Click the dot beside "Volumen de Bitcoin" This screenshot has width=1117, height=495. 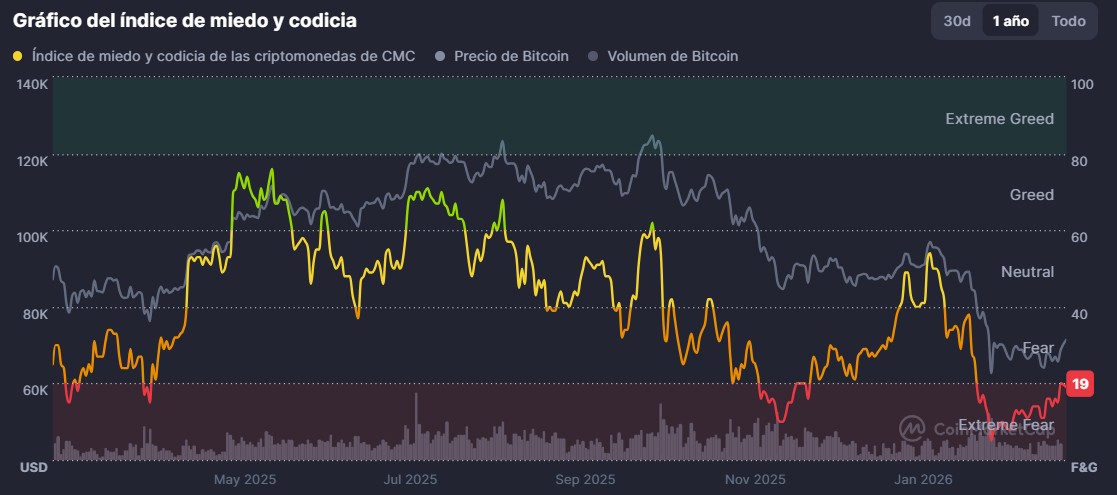[592, 57]
